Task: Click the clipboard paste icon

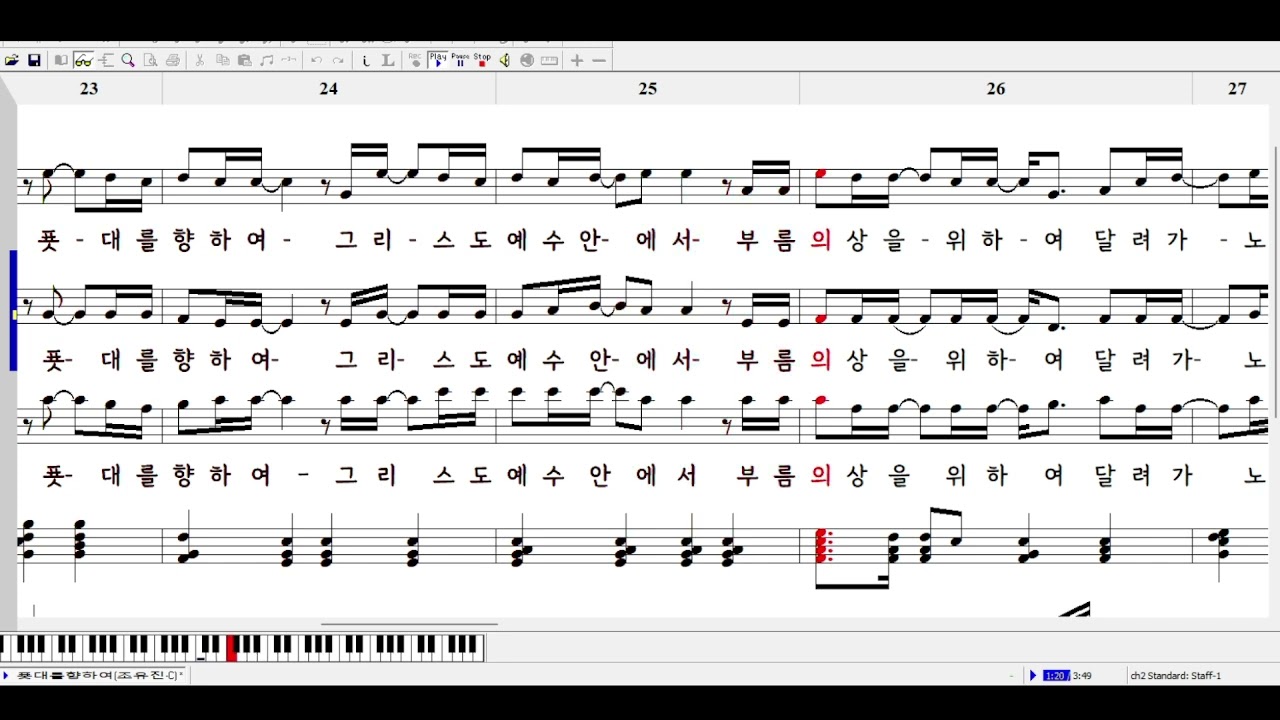Action: (244, 61)
